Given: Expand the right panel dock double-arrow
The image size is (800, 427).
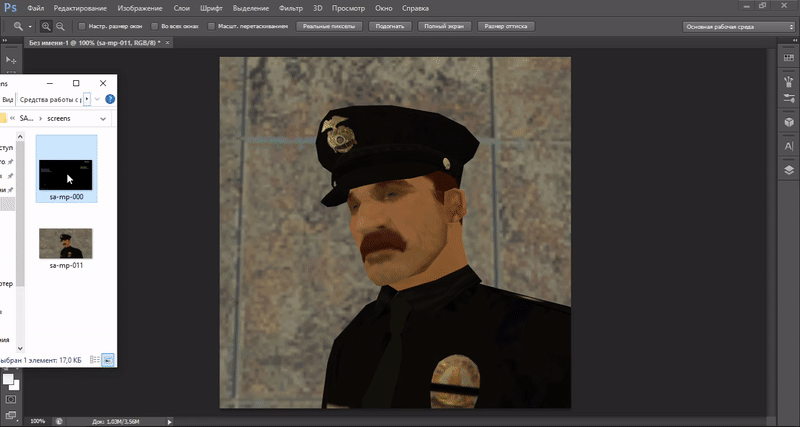Looking at the screenshot, I should coord(795,40).
